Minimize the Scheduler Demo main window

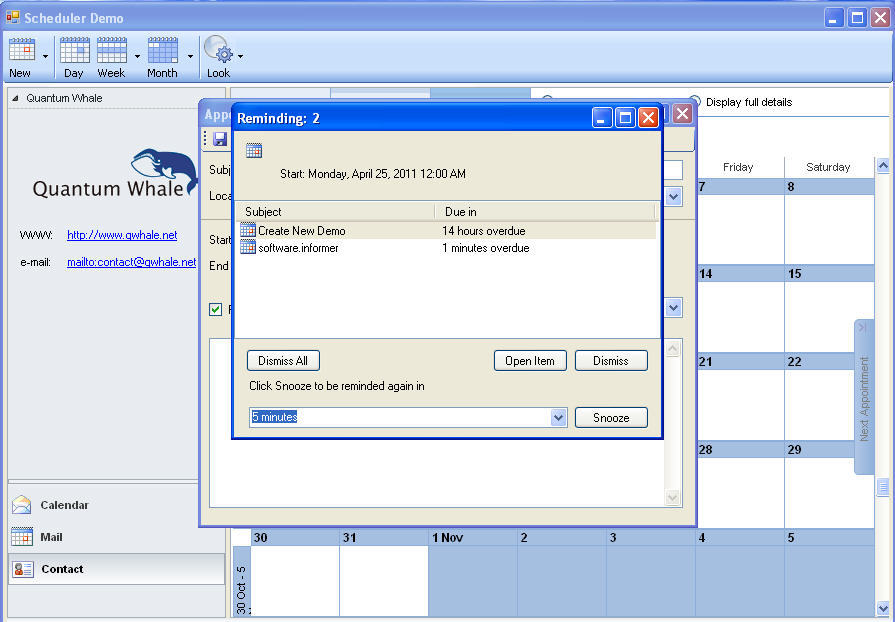click(834, 18)
